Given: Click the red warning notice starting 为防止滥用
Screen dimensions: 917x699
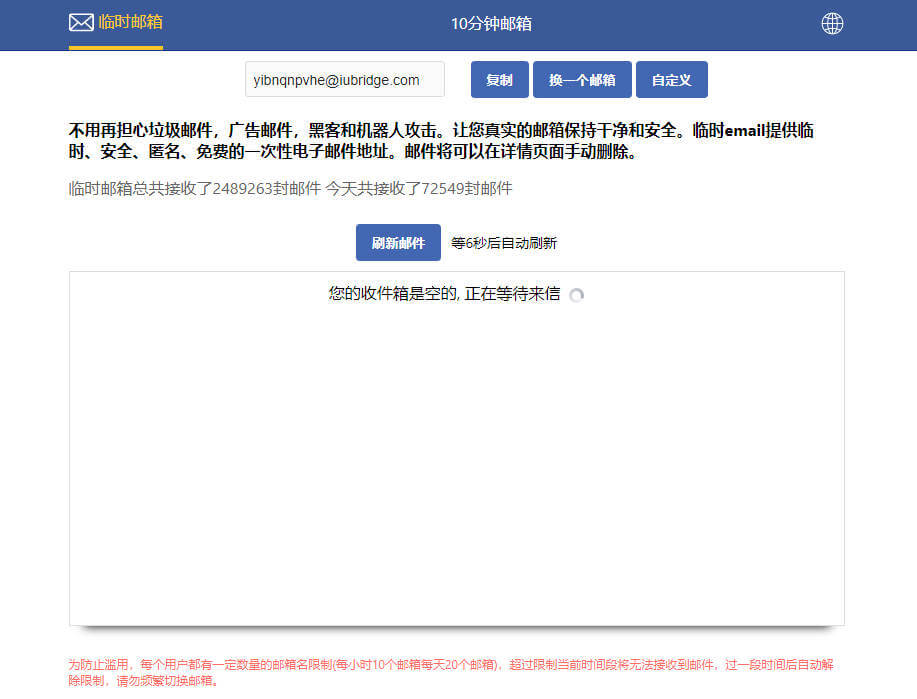Looking at the screenshot, I should coord(451,673).
